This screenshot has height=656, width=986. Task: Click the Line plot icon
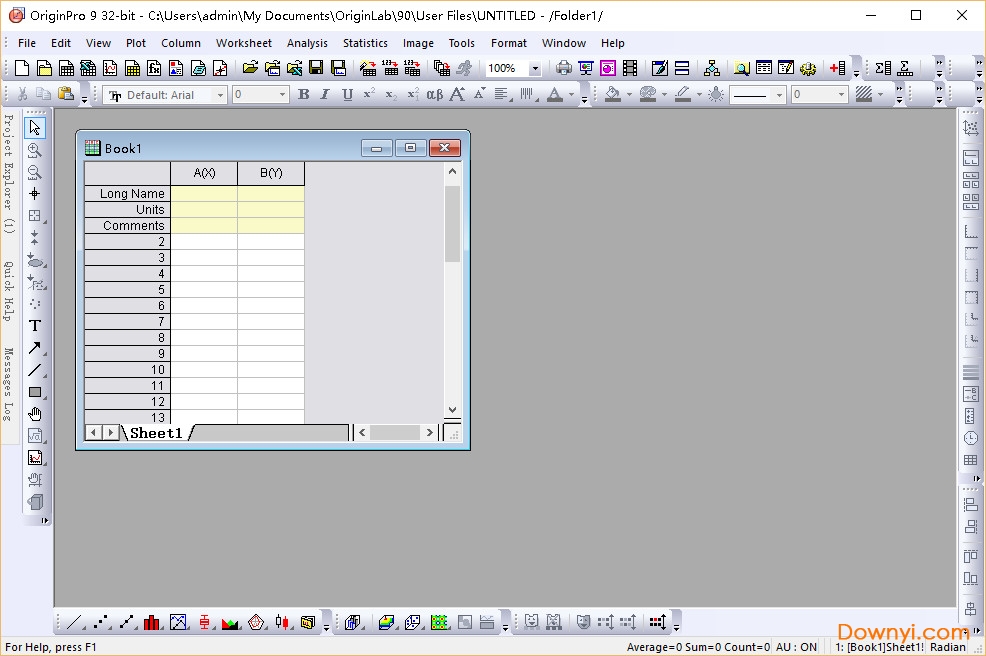(x=74, y=622)
